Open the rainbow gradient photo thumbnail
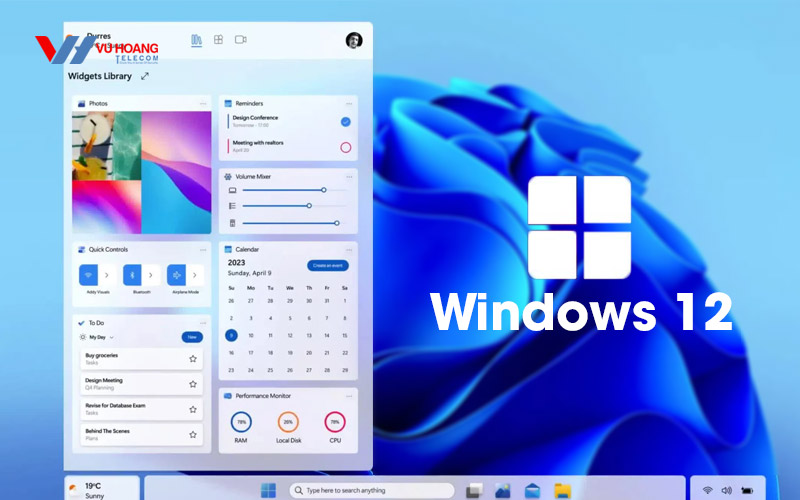800x500 pixels. [x=107, y=207]
